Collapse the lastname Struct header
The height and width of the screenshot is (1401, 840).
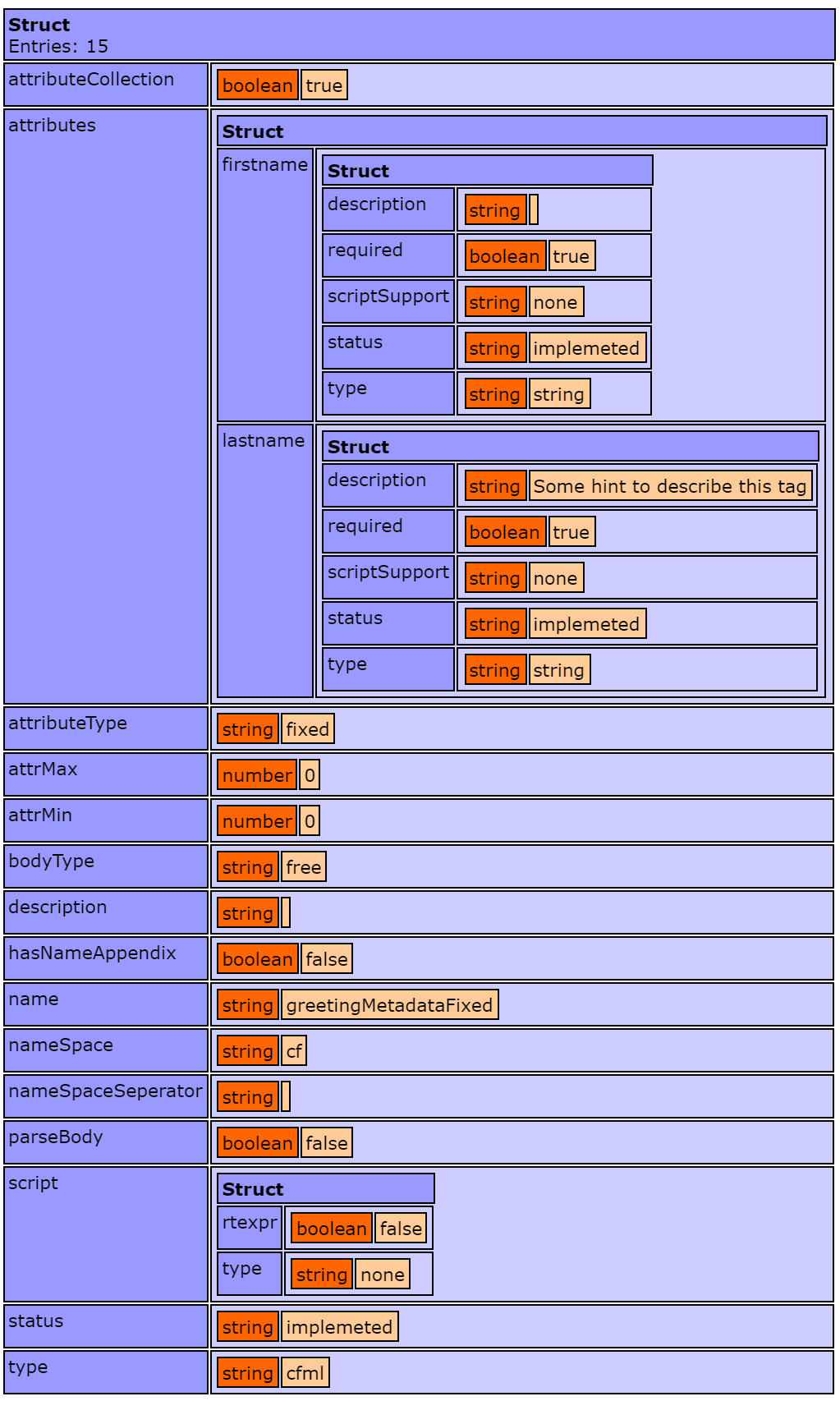click(x=570, y=447)
